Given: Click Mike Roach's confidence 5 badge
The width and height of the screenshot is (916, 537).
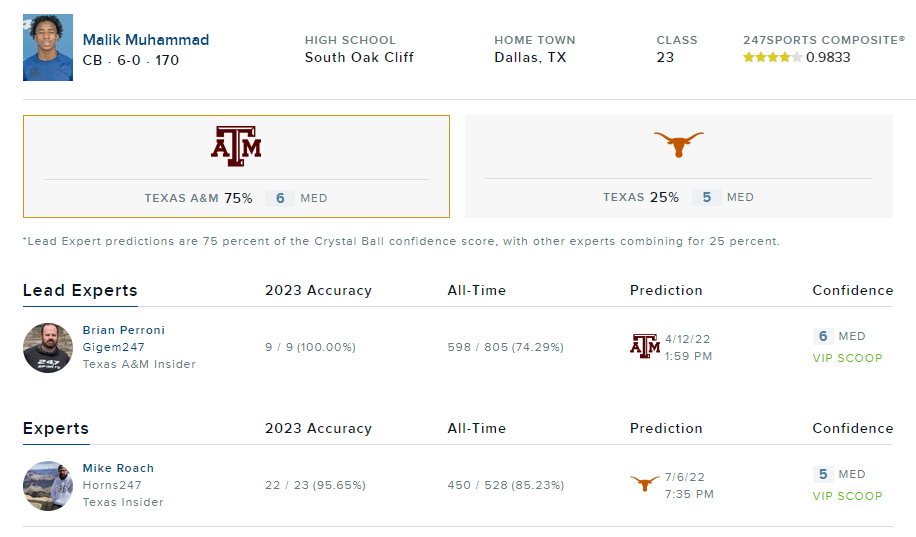Looking at the screenshot, I should pos(823,475).
